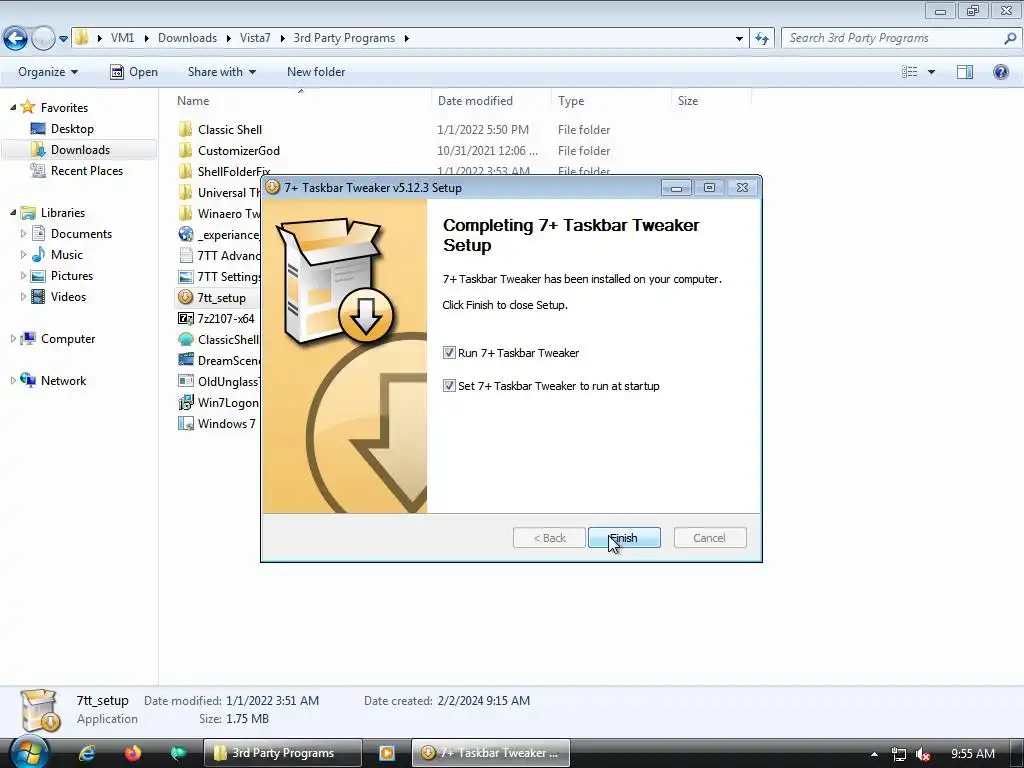Show hidden tray icons arrow
Viewport: 1024px width, 768px height.
(x=874, y=754)
